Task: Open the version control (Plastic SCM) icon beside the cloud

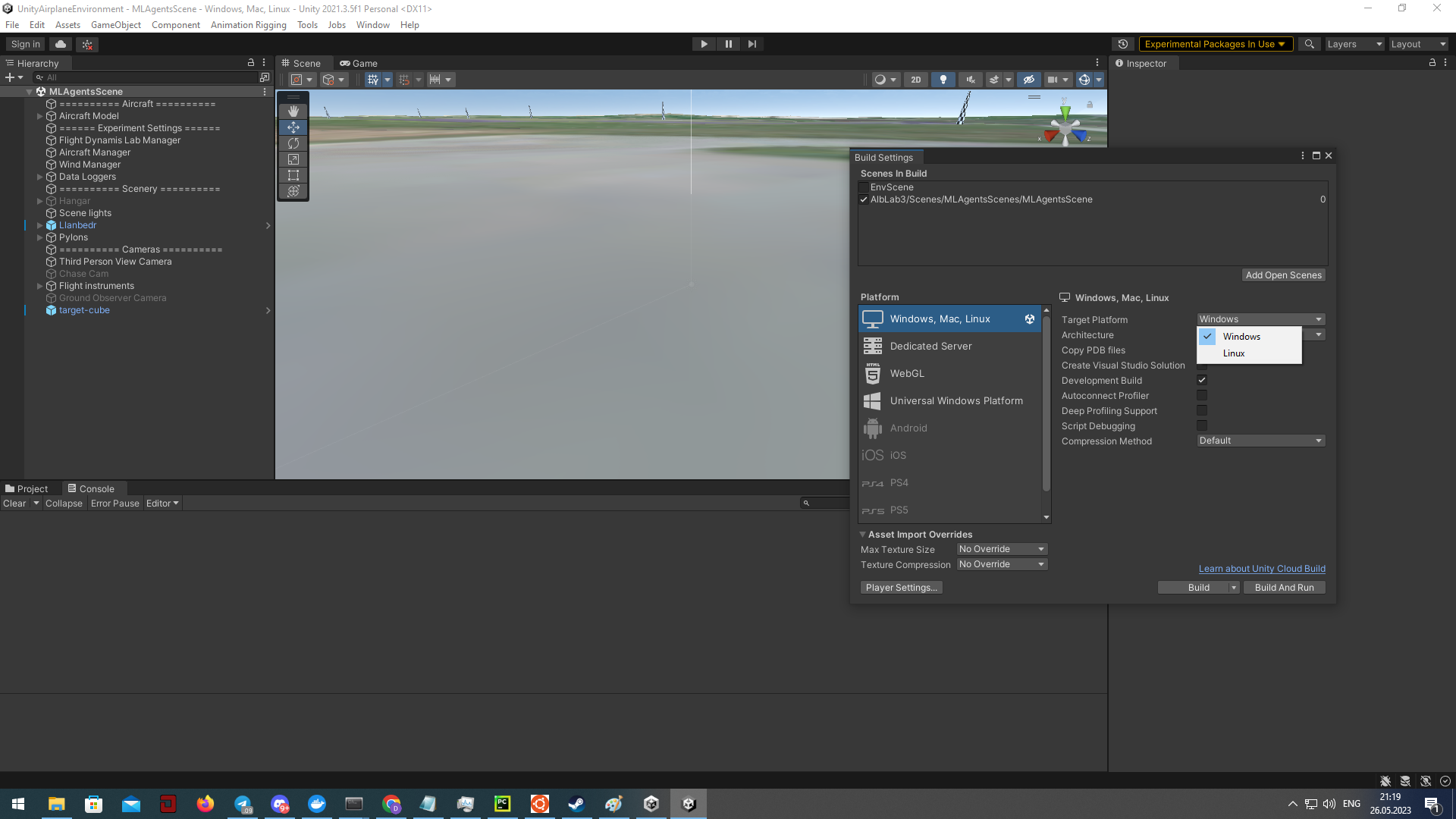Action: coord(87,44)
